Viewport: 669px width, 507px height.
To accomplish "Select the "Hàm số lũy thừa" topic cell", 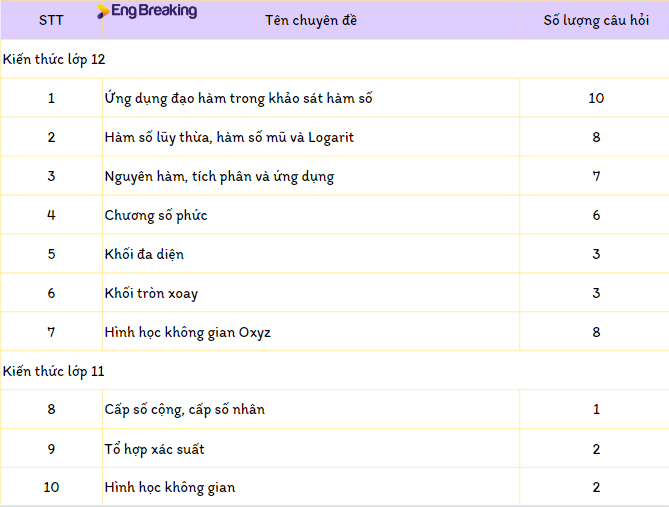I will 229,137.
